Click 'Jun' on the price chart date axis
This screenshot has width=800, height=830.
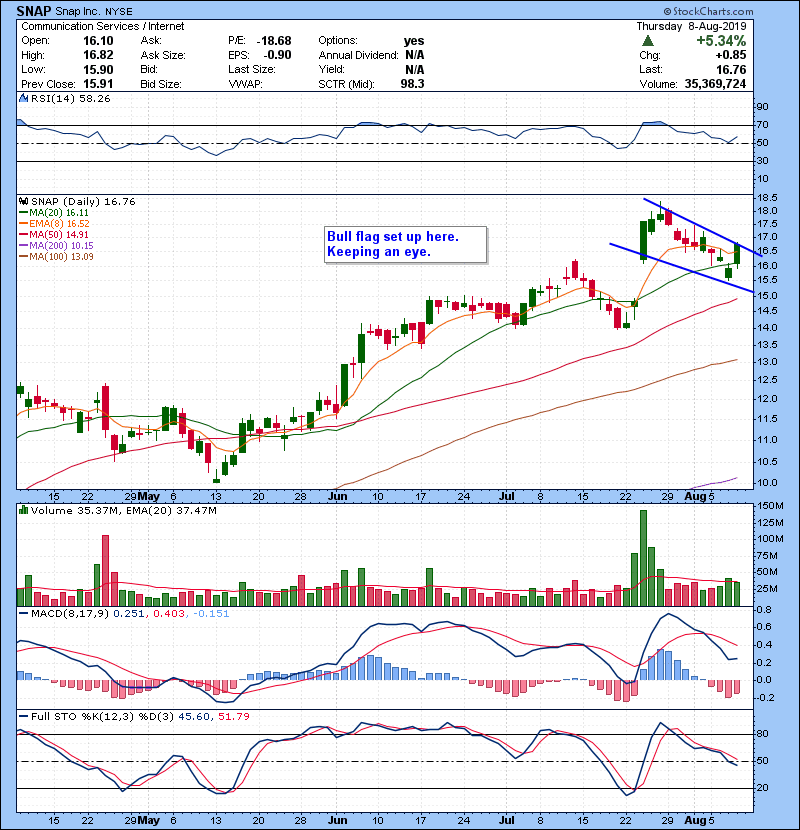point(337,497)
